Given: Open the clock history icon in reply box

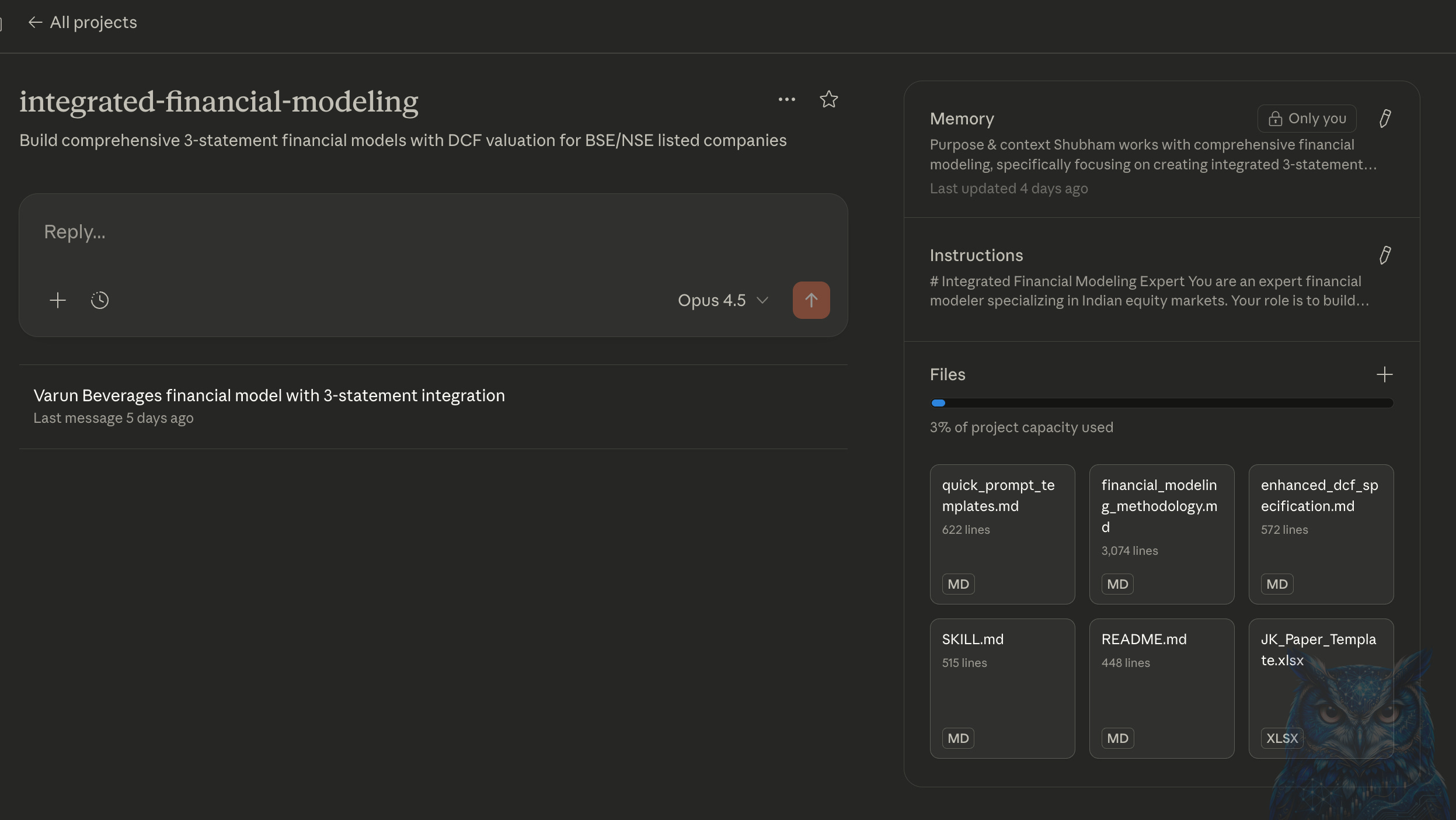Looking at the screenshot, I should coord(100,300).
